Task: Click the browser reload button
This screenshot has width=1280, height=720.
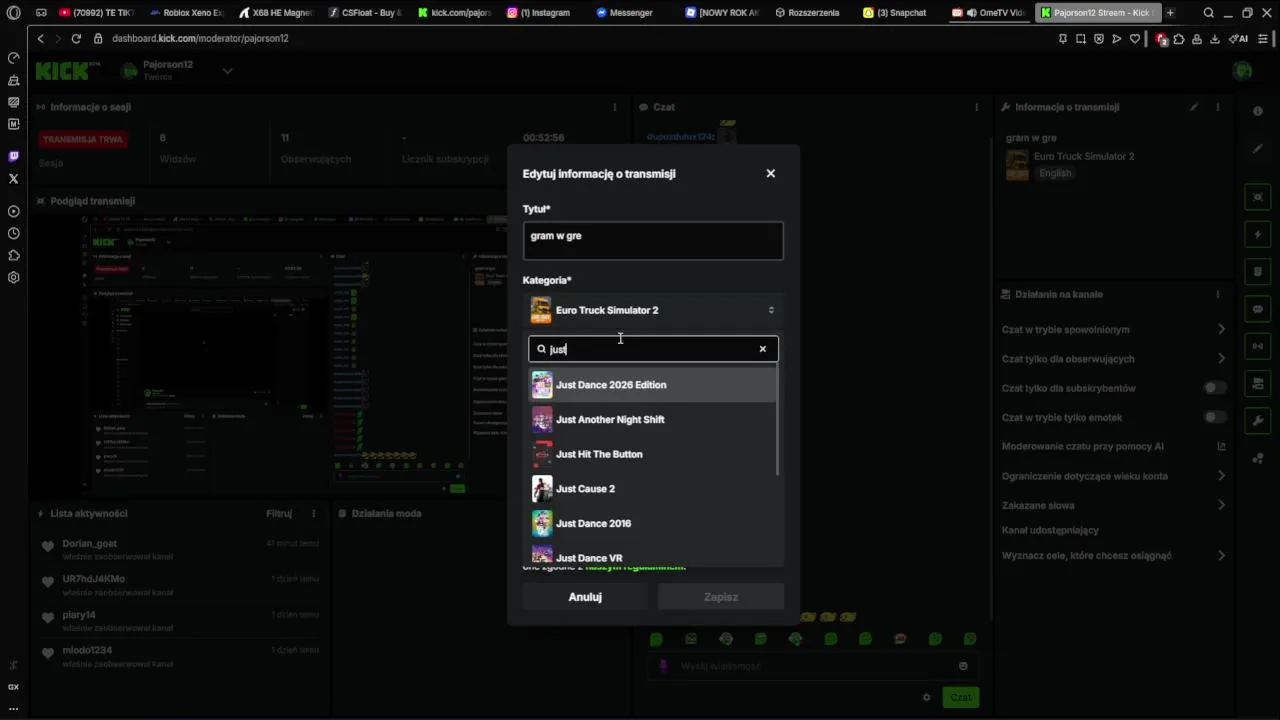Action: tap(76, 38)
